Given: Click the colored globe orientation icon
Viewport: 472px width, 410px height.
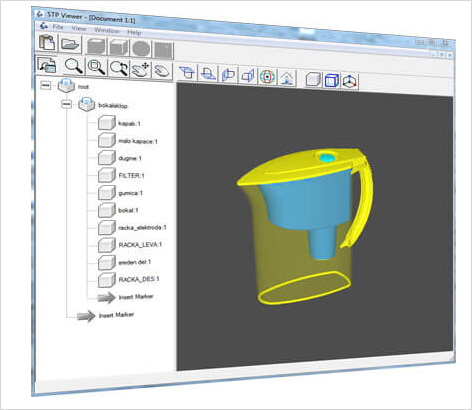Looking at the screenshot, I should (x=267, y=77).
